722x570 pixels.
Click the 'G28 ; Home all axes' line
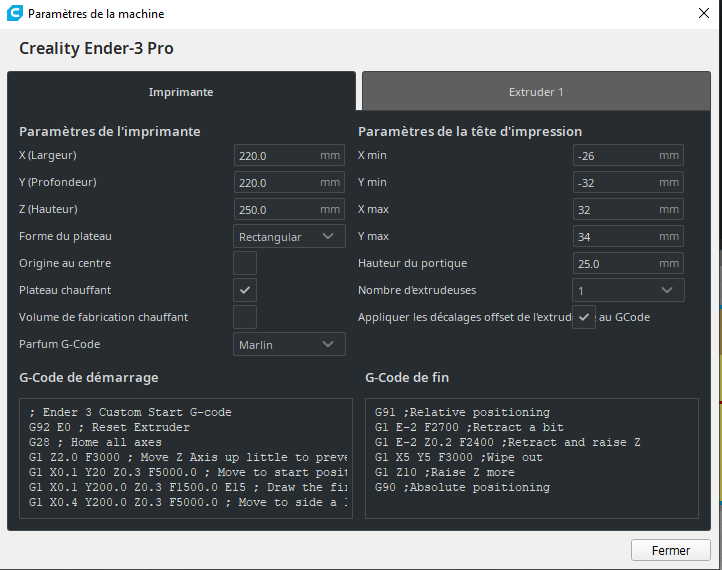click(95, 442)
